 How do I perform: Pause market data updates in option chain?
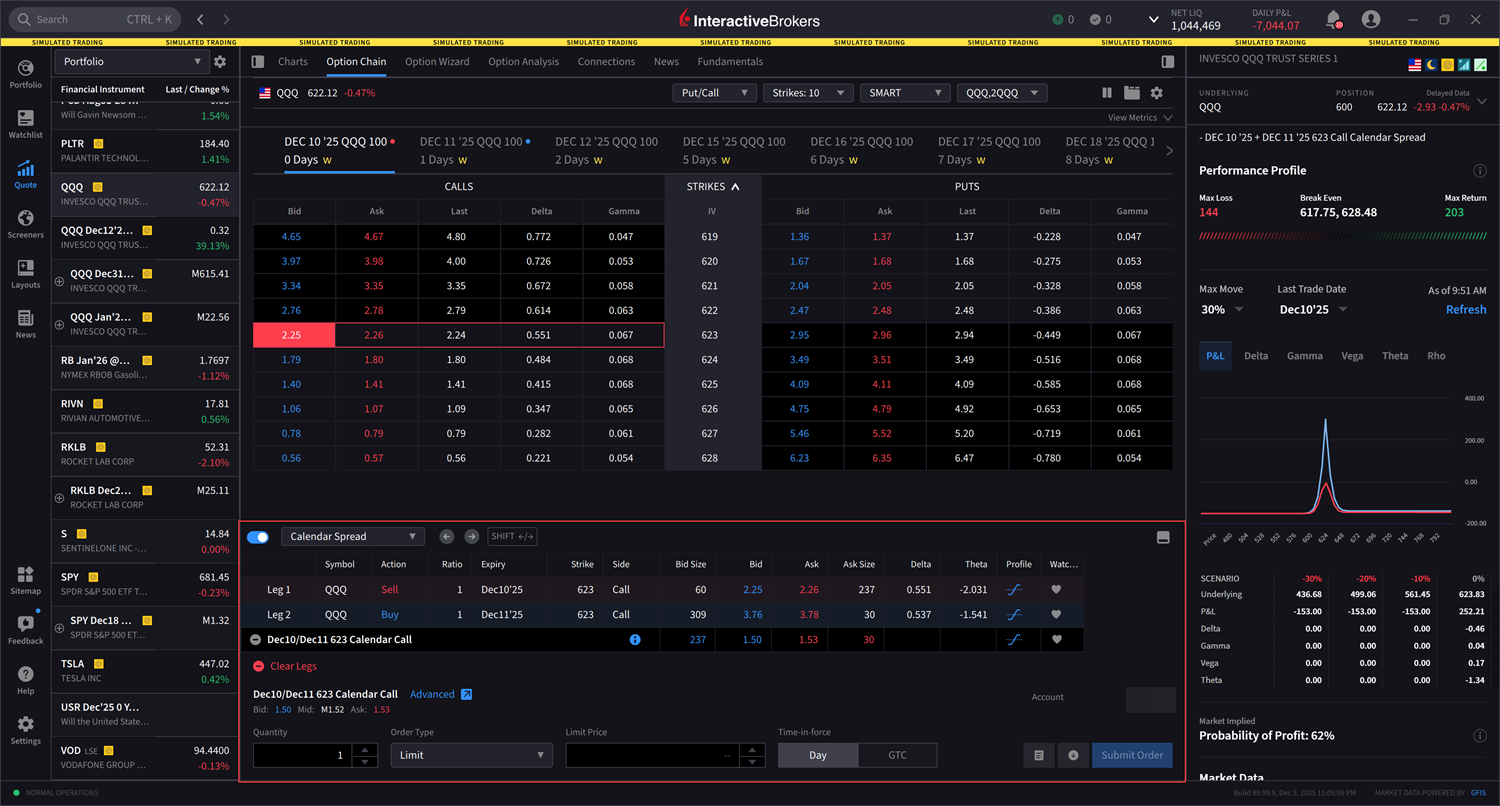(x=1107, y=92)
